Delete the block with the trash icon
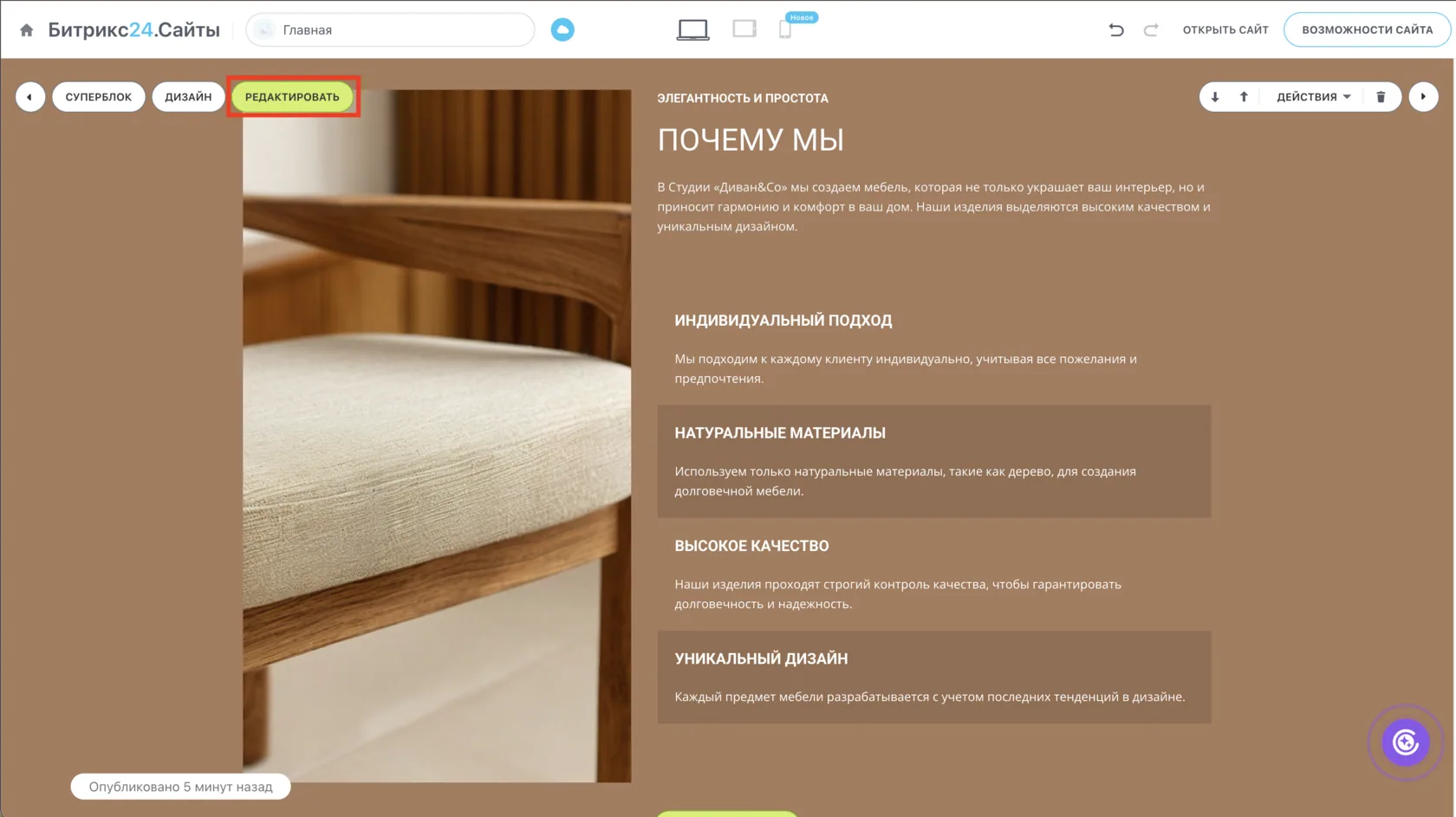 click(1381, 97)
